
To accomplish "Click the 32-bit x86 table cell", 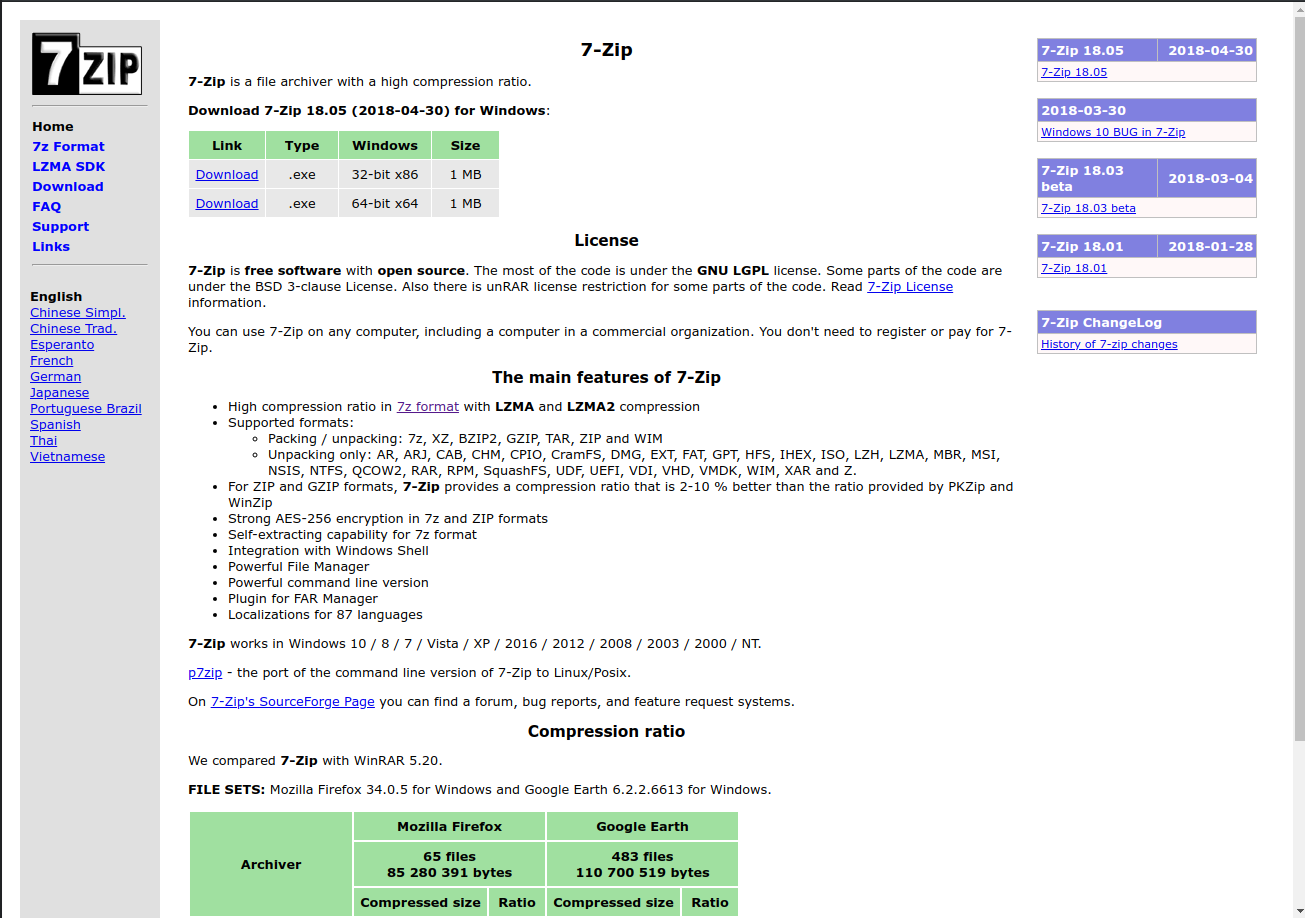I will pyautogui.click(x=385, y=175).
